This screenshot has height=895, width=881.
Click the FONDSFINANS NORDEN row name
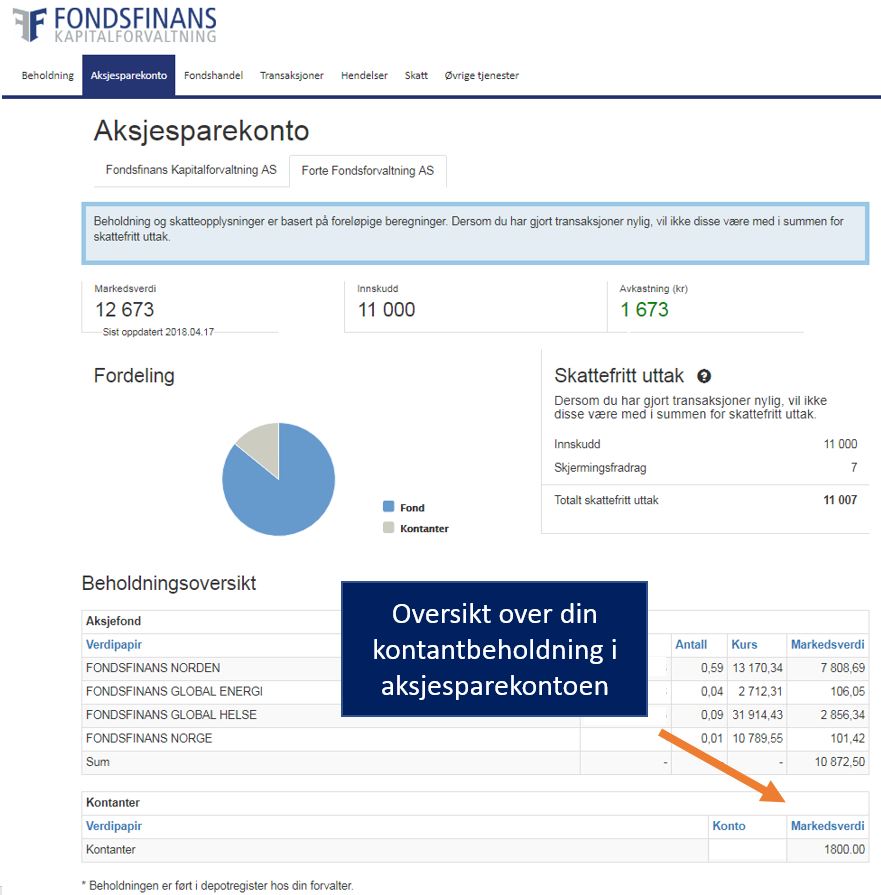tap(153, 668)
